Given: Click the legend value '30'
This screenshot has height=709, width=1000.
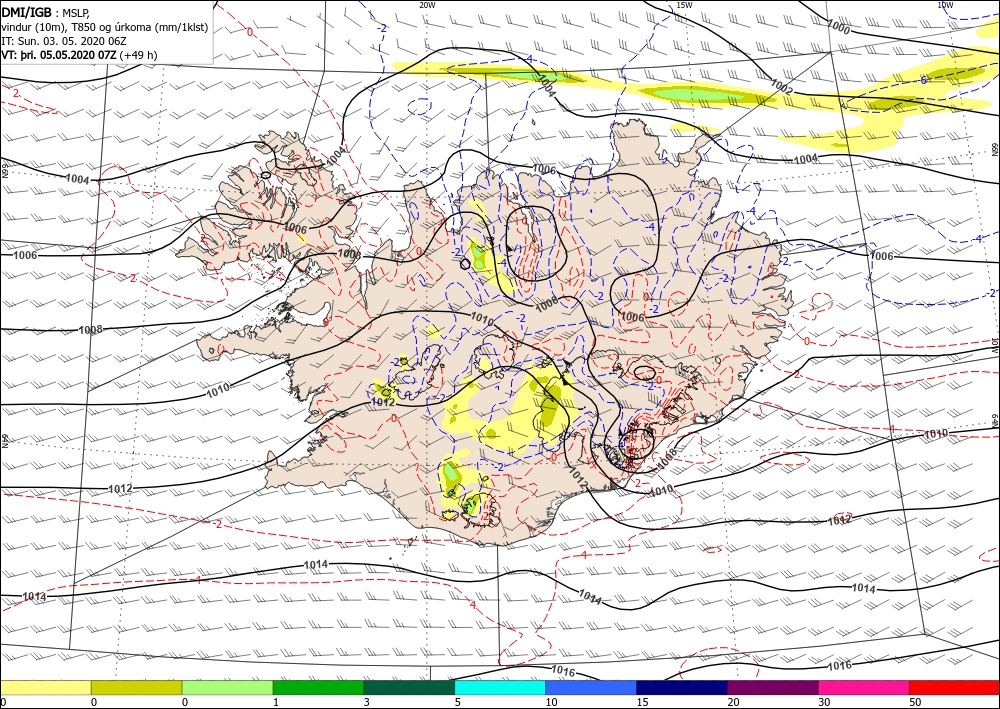Looking at the screenshot, I should 824,702.
